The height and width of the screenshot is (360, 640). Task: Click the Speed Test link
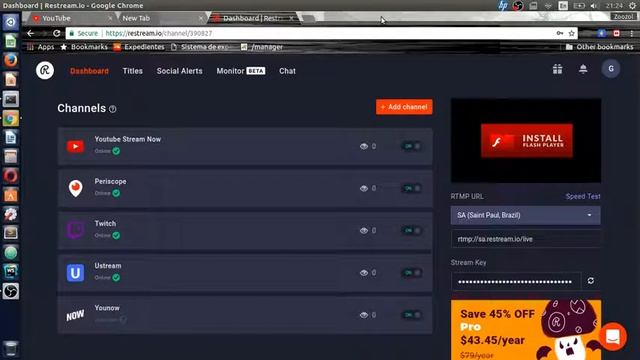(x=583, y=196)
